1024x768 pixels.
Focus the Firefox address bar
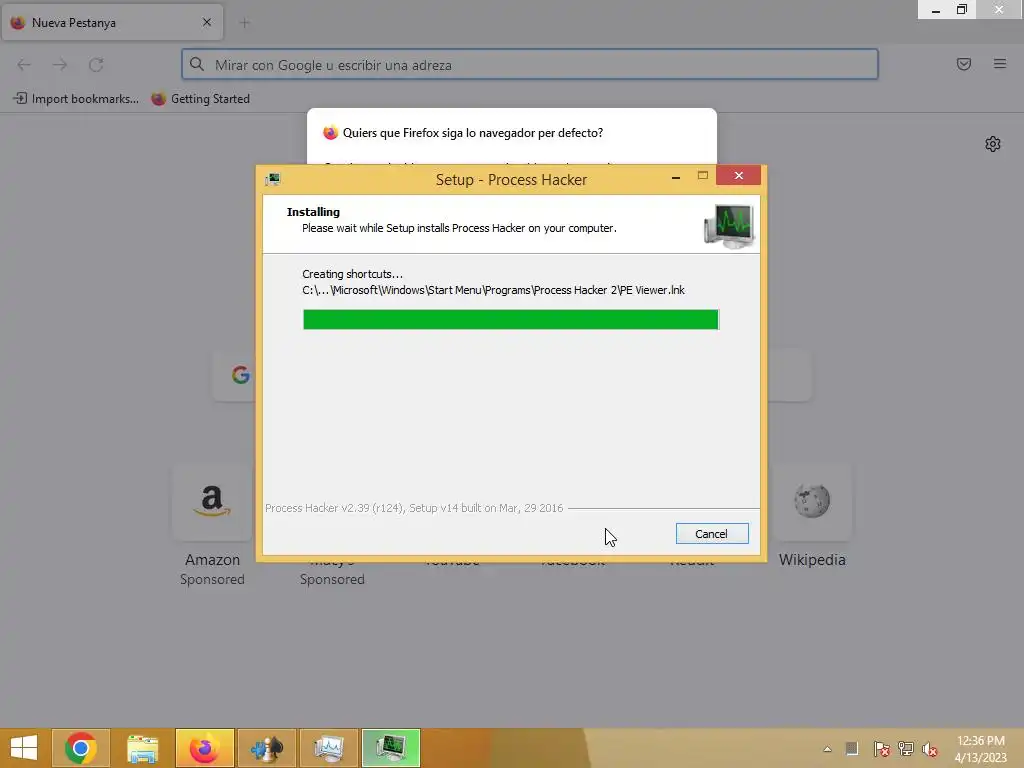point(530,65)
